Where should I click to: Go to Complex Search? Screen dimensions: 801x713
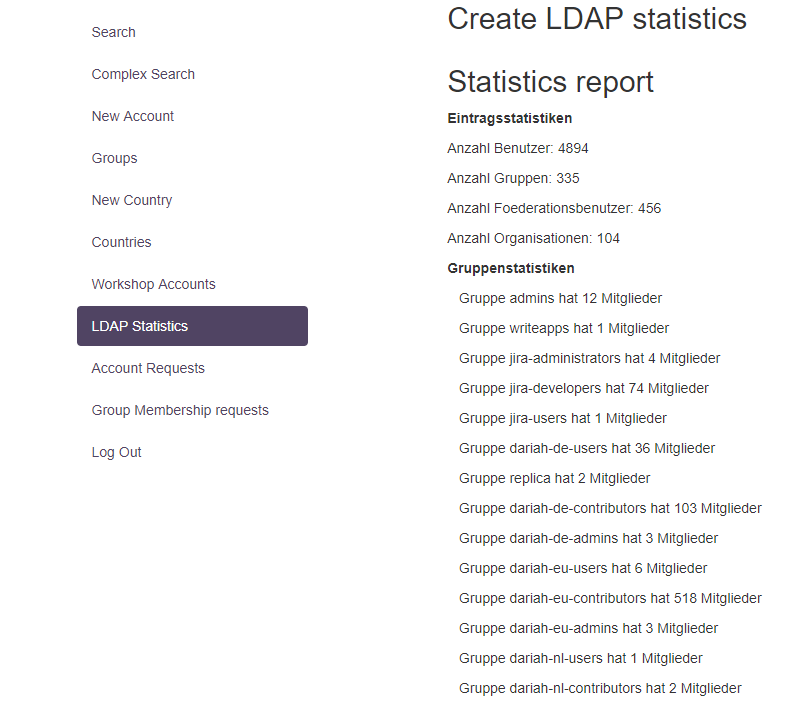[143, 74]
